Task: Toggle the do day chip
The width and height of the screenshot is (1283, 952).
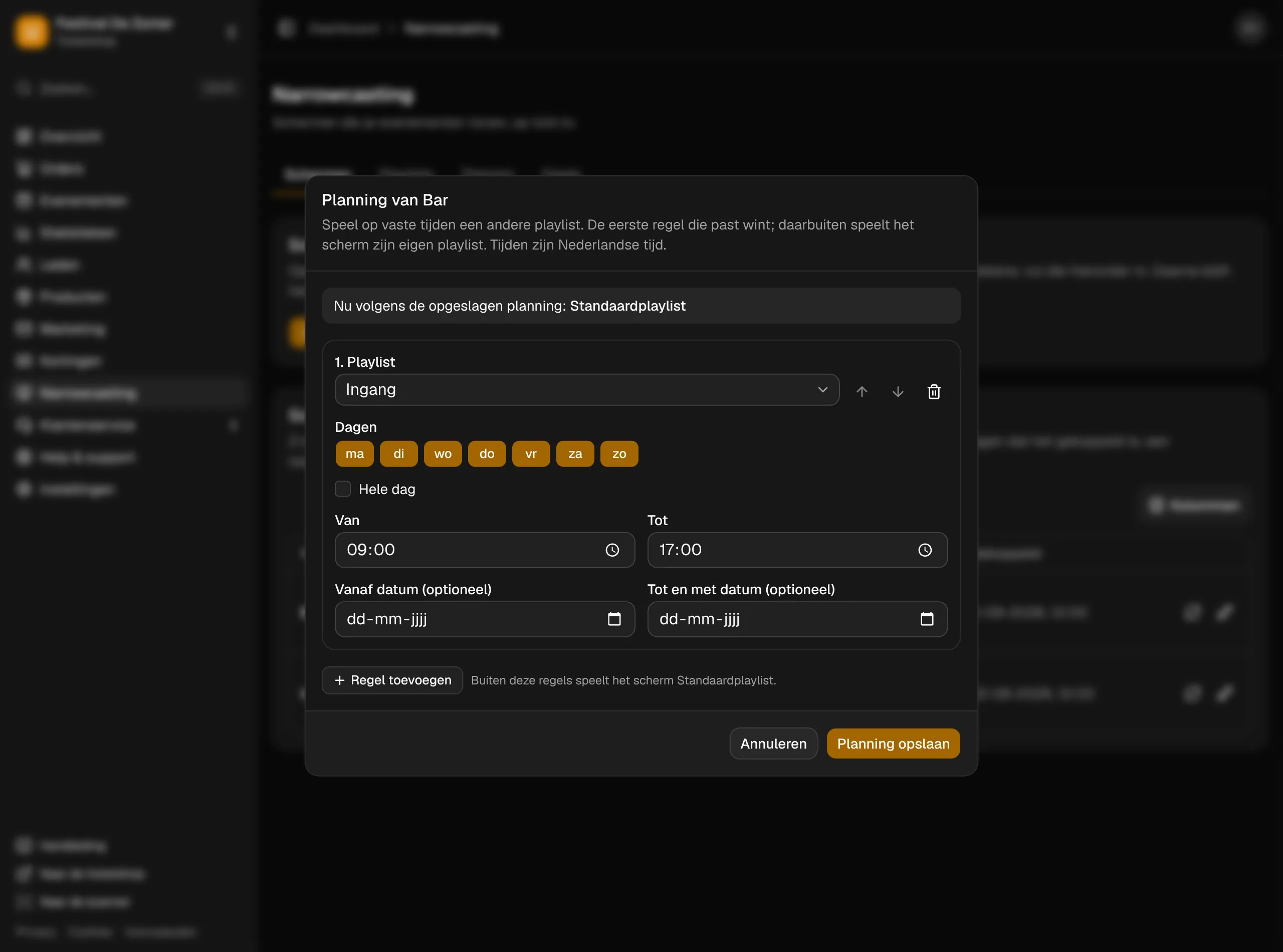Action: pos(487,453)
